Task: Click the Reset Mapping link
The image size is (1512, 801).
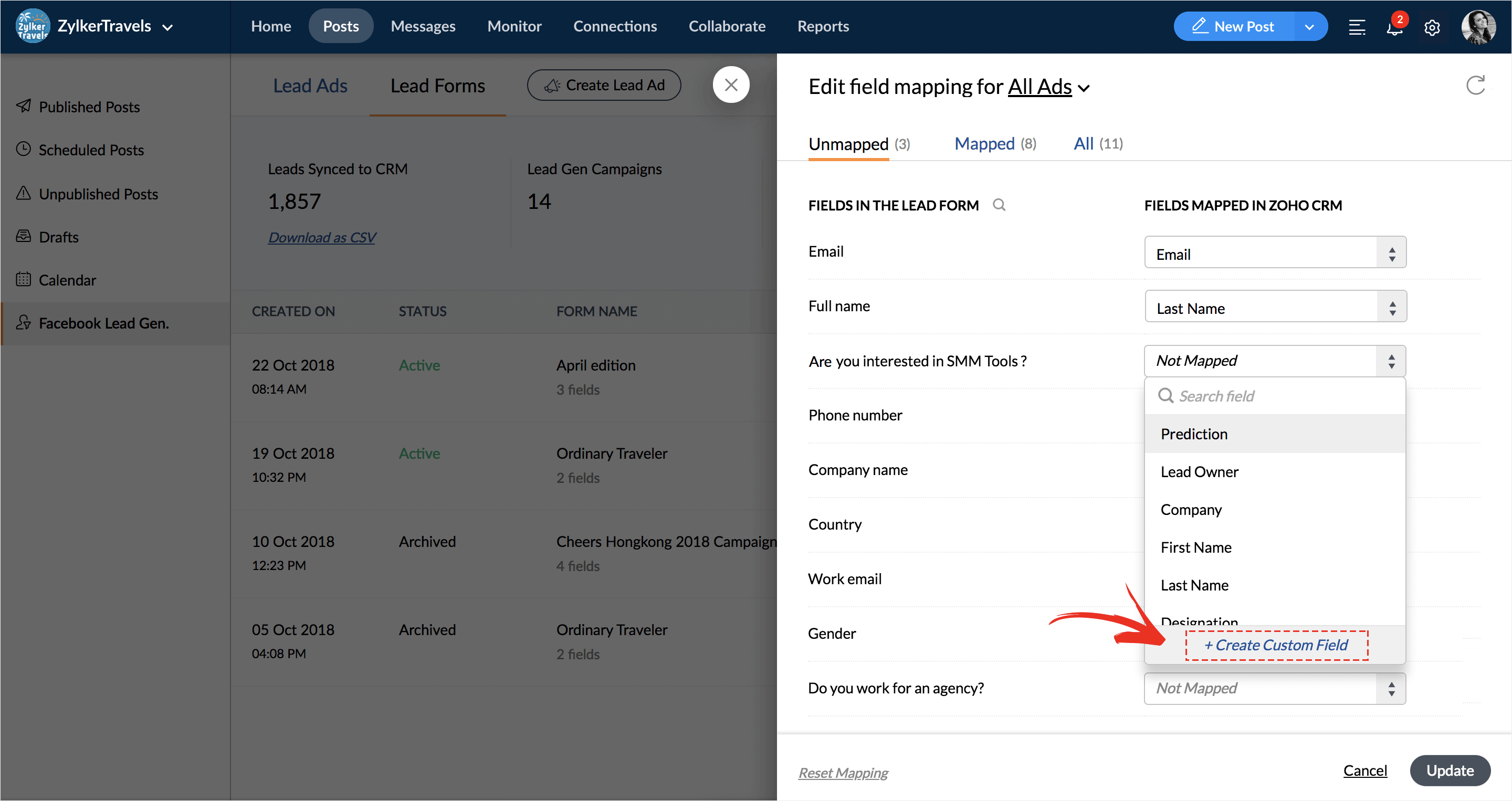Action: pos(843,773)
